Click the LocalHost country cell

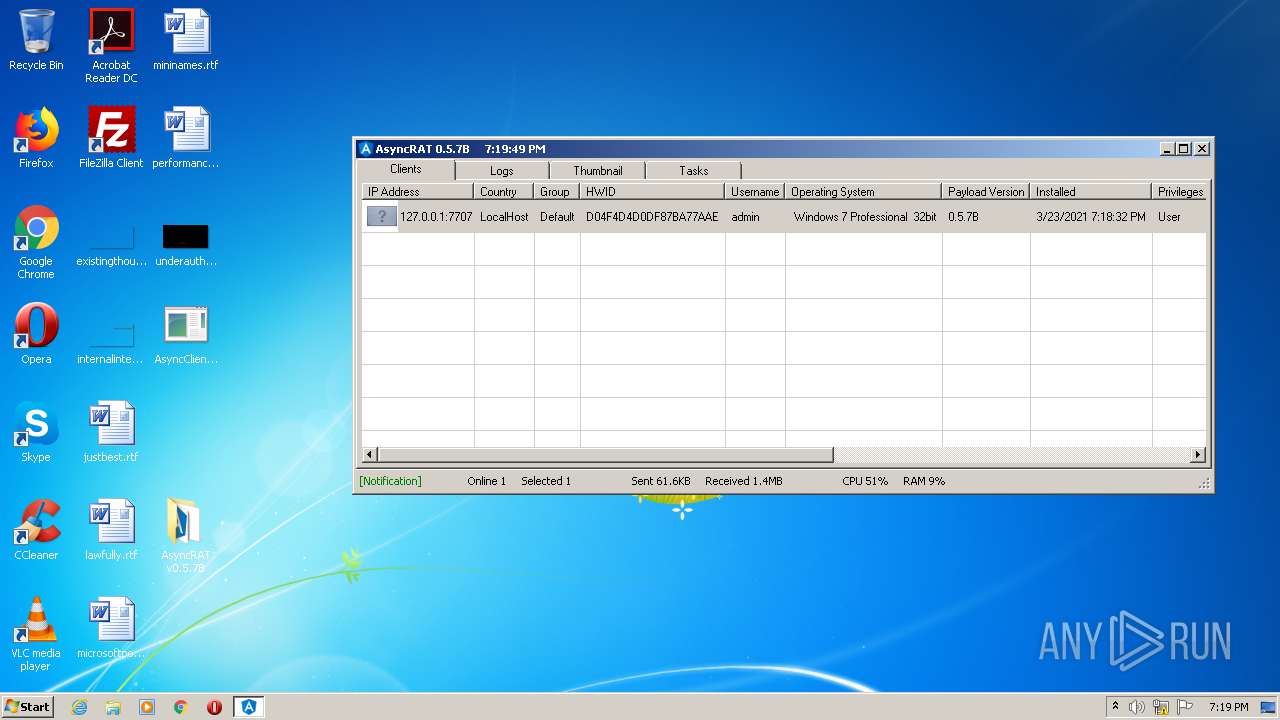[x=504, y=216]
